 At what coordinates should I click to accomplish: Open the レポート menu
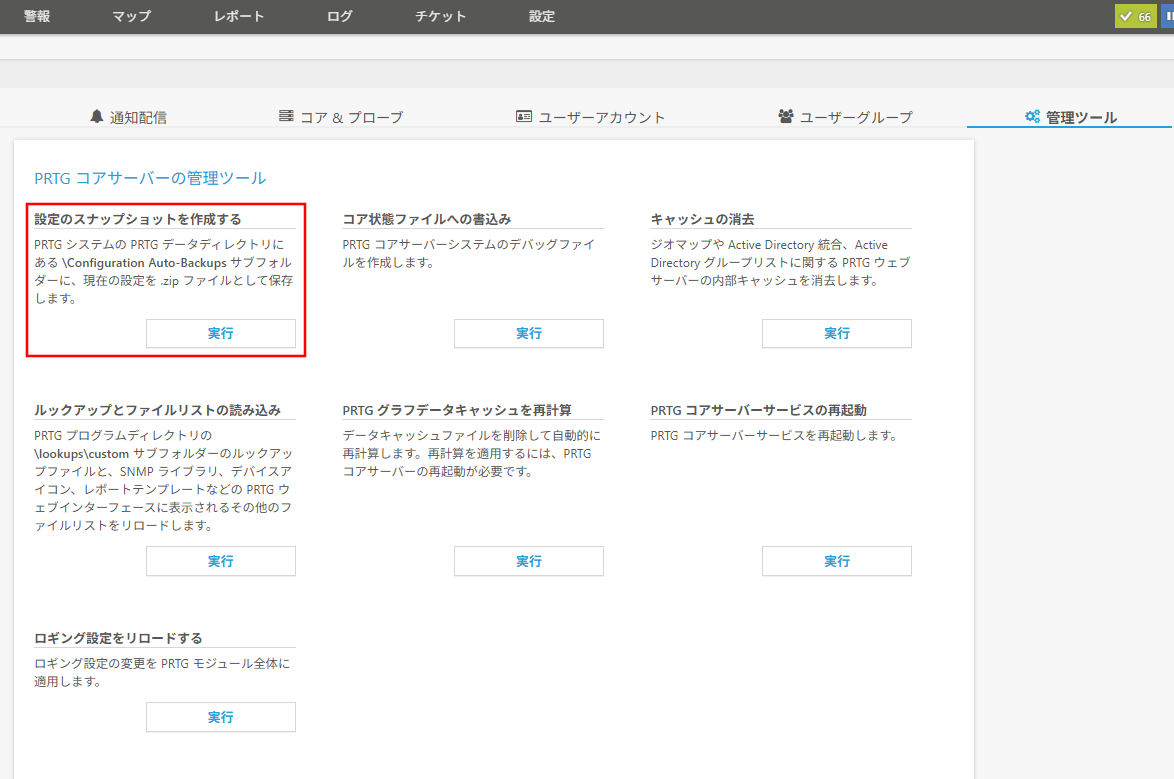pyautogui.click(x=239, y=16)
